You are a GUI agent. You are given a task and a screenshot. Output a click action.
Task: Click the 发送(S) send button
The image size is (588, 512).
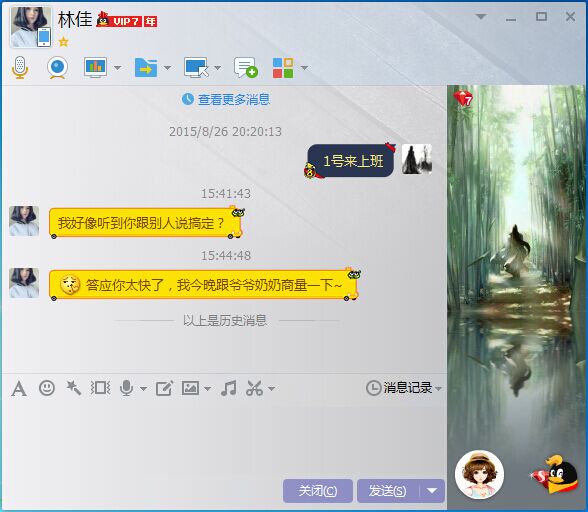(x=388, y=491)
